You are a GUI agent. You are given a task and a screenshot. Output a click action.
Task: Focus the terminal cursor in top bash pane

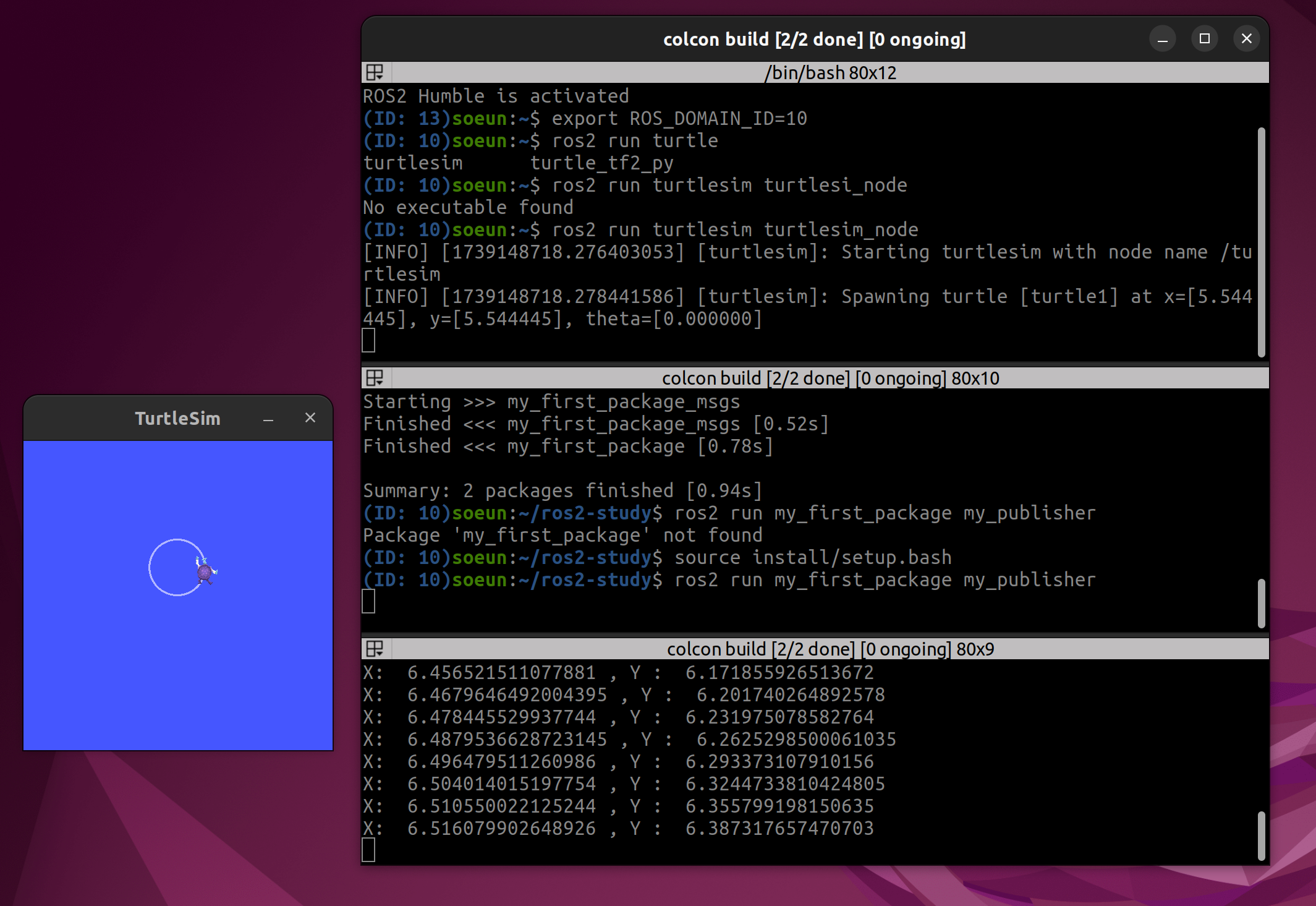[368, 340]
